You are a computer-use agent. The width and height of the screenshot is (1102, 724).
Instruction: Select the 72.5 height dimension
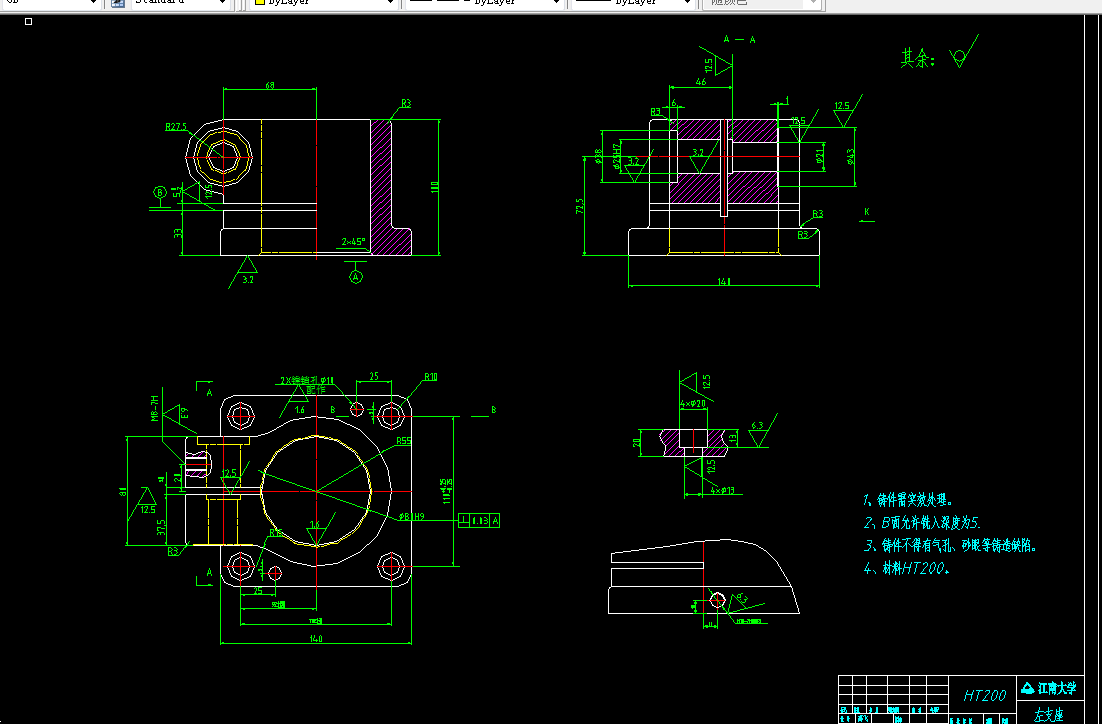580,207
